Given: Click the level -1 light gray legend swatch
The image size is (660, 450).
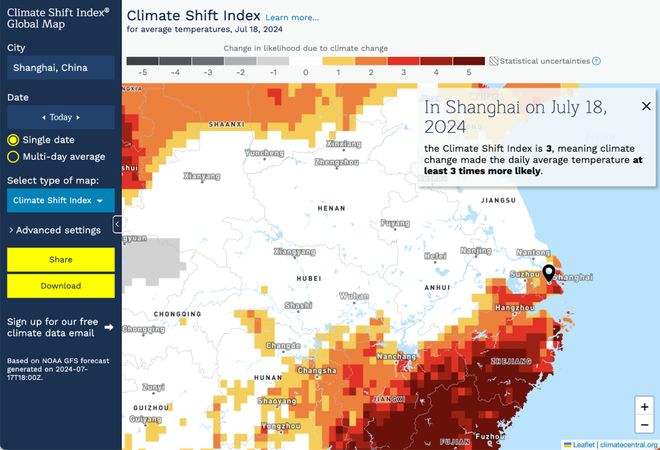Looking at the screenshot, I should [x=273, y=61].
